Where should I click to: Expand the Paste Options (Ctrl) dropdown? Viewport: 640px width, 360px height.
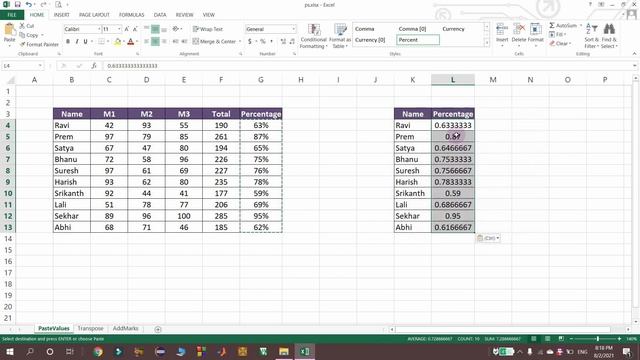click(498, 238)
